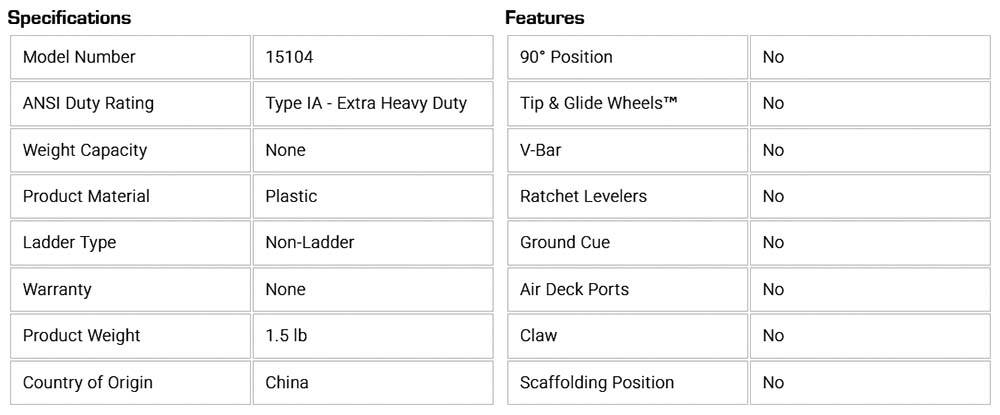Click the Tip & Glide Wheels™ label

tap(592, 103)
